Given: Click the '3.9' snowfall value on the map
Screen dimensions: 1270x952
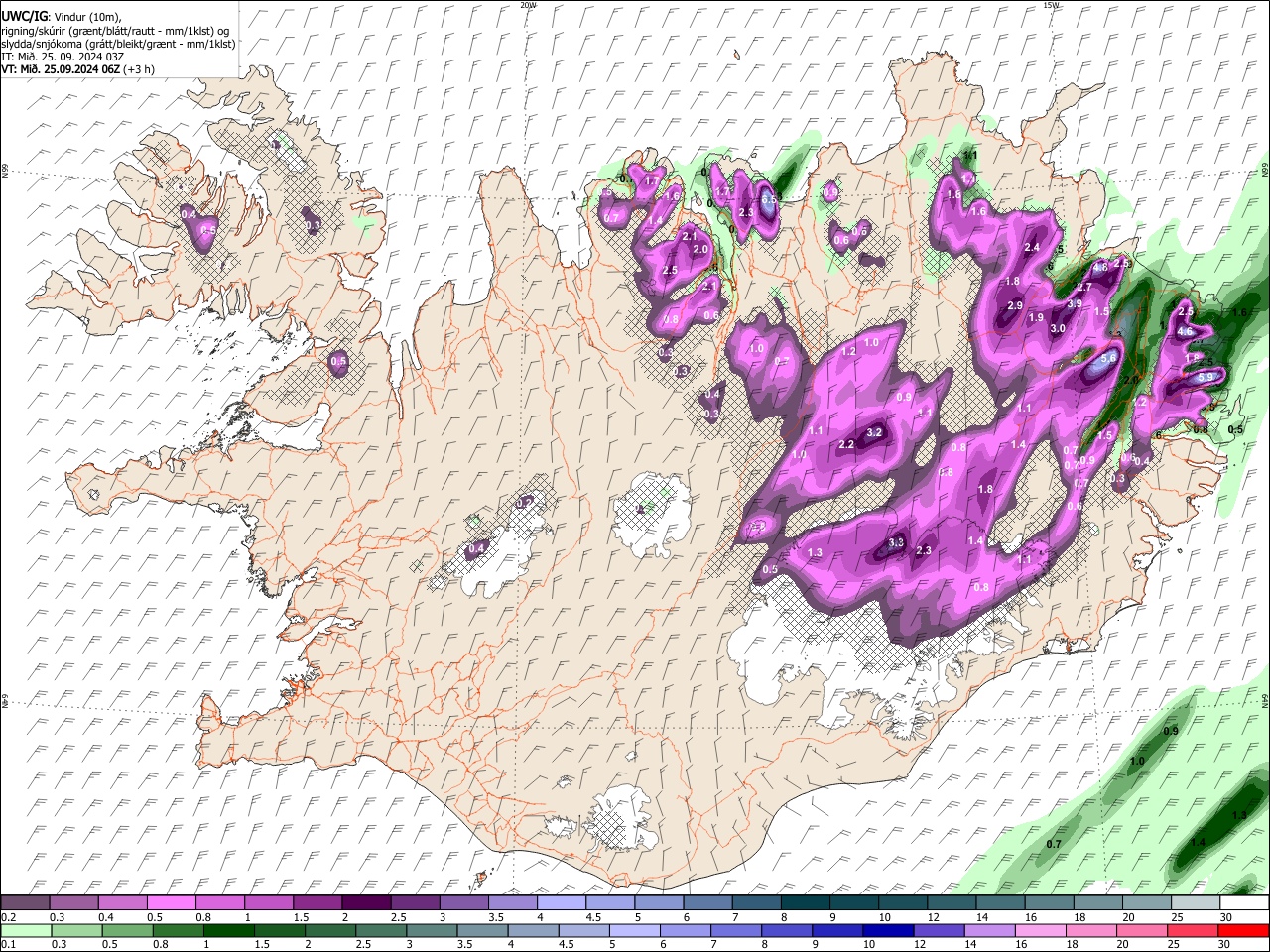Looking at the screenshot, I should point(1075,304).
